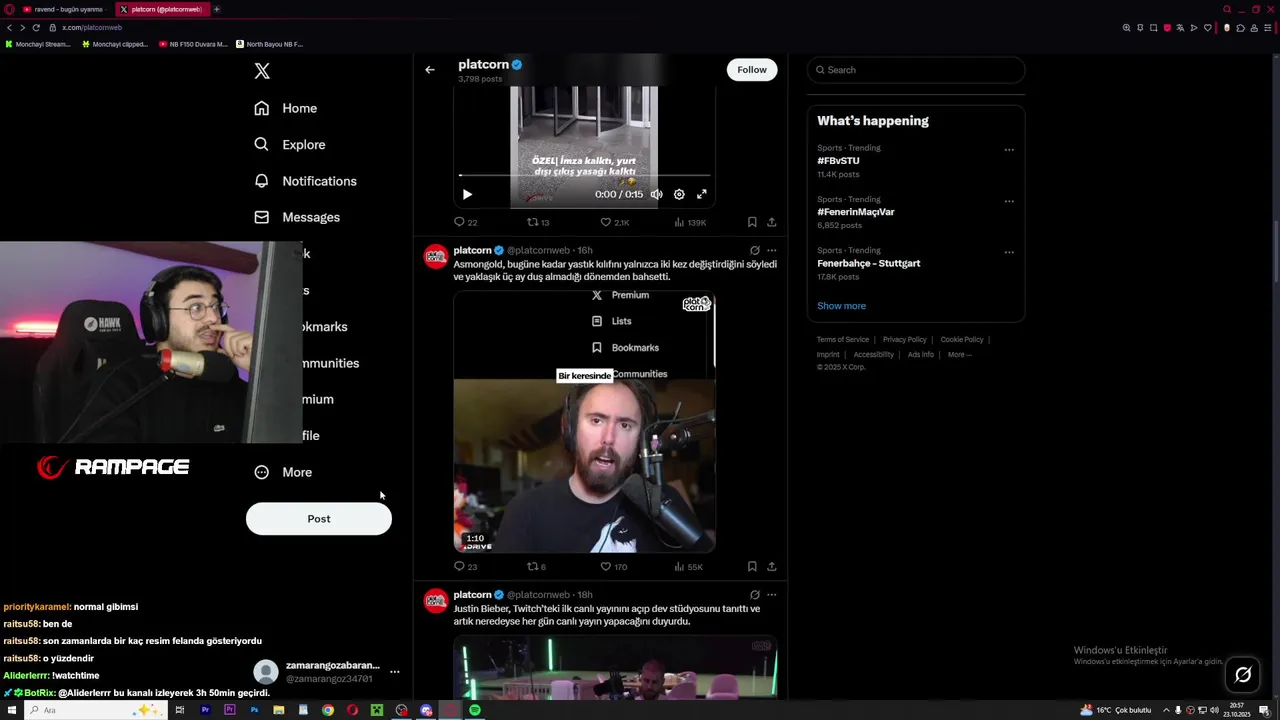Open the #FenerinMaçıVar trending topic

pyautogui.click(x=856, y=212)
